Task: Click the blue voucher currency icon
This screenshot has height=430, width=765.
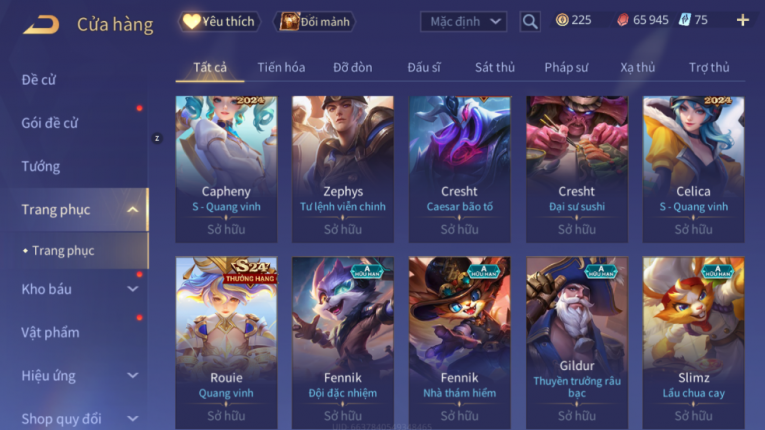Action: point(684,20)
